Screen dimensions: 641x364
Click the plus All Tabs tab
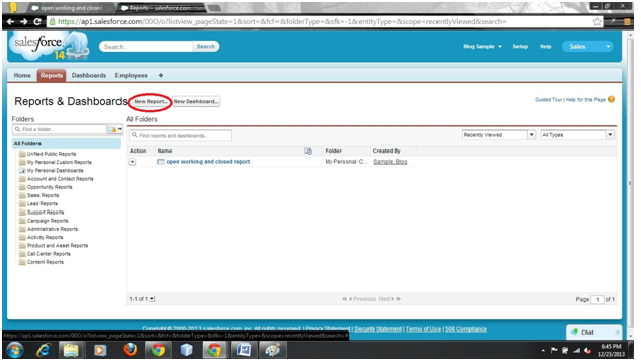click(x=161, y=75)
